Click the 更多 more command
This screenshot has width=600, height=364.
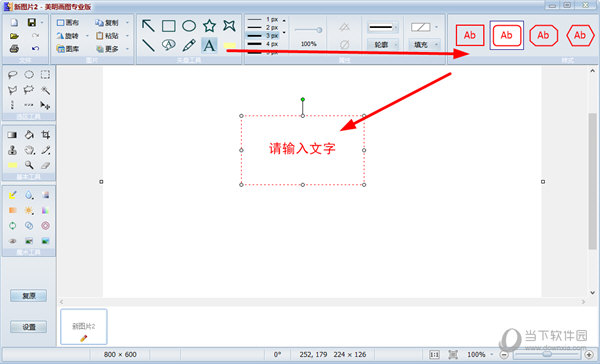(107, 49)
